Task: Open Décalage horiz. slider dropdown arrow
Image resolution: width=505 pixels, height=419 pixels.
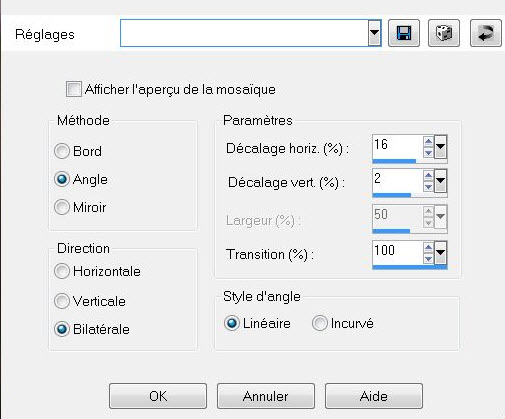Action: (440, 147)
